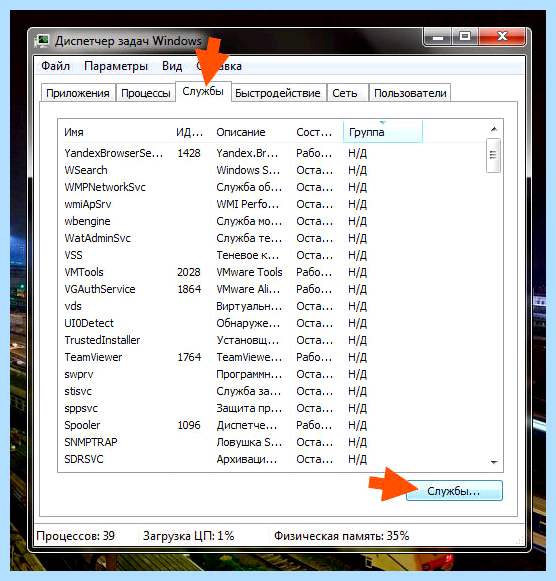This screenshot has height=581, width=556.
Task: Click the WMI Perfo... description cell
Action: [248, 204]
